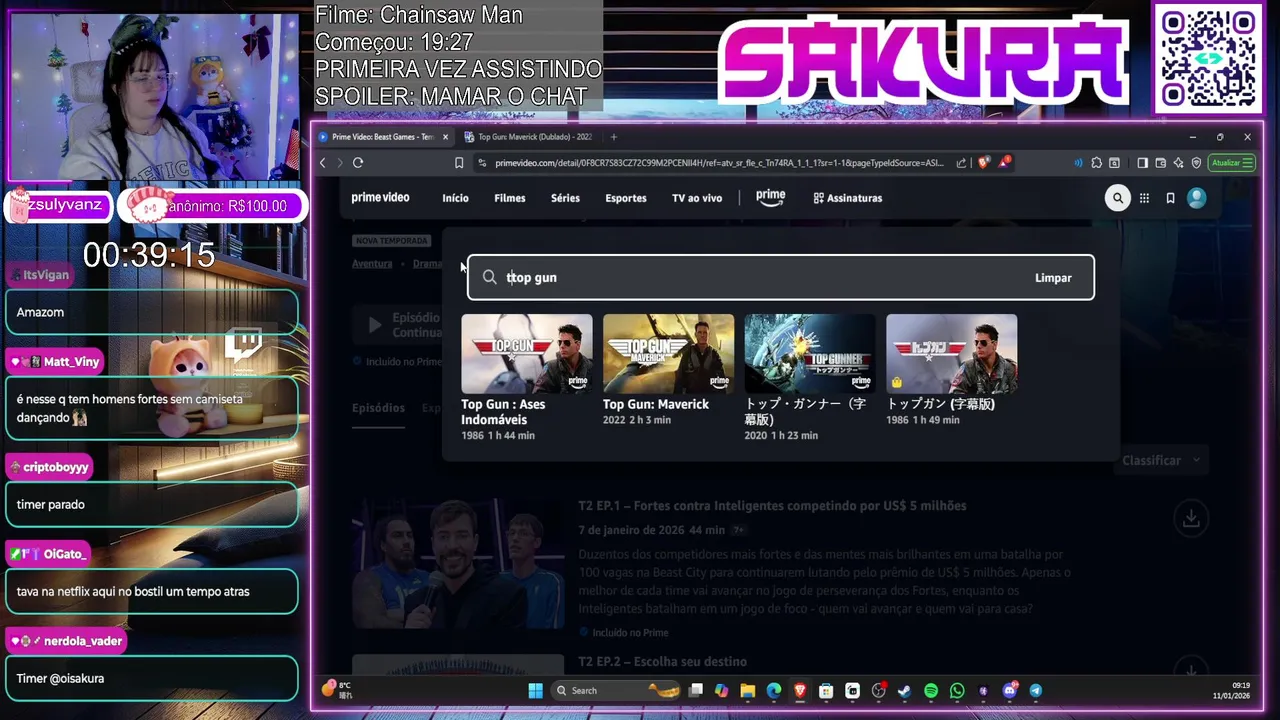Screen dimensions: 1280x720
Task: Open File Explorer from the taskbar
Action: (747, 690)
